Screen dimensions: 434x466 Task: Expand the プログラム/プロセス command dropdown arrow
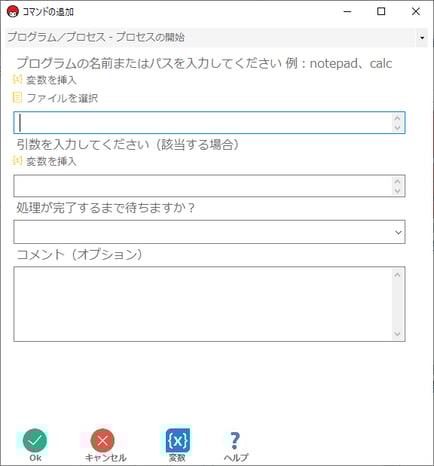tap(422, 37)
